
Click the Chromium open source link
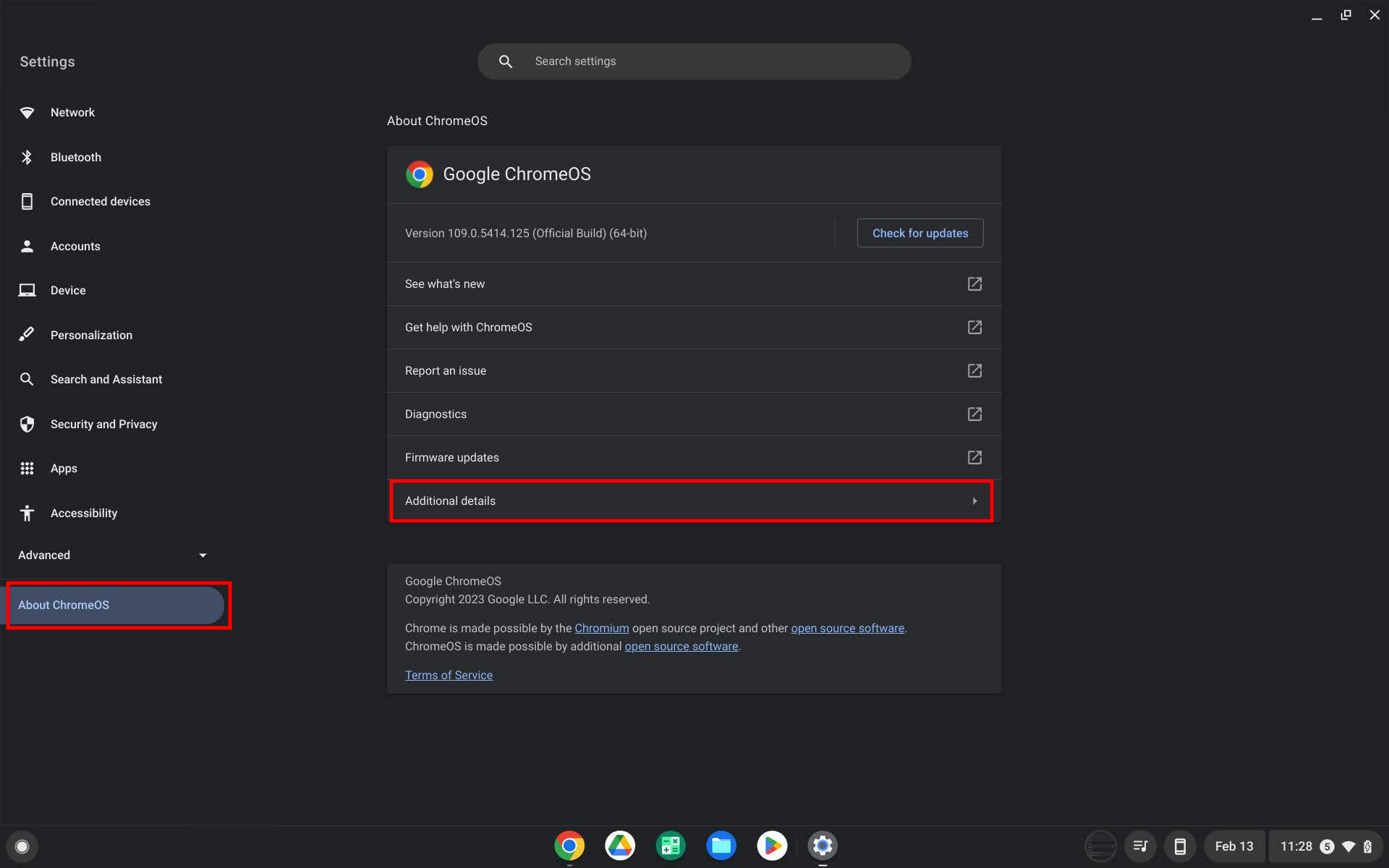[602, 628]
